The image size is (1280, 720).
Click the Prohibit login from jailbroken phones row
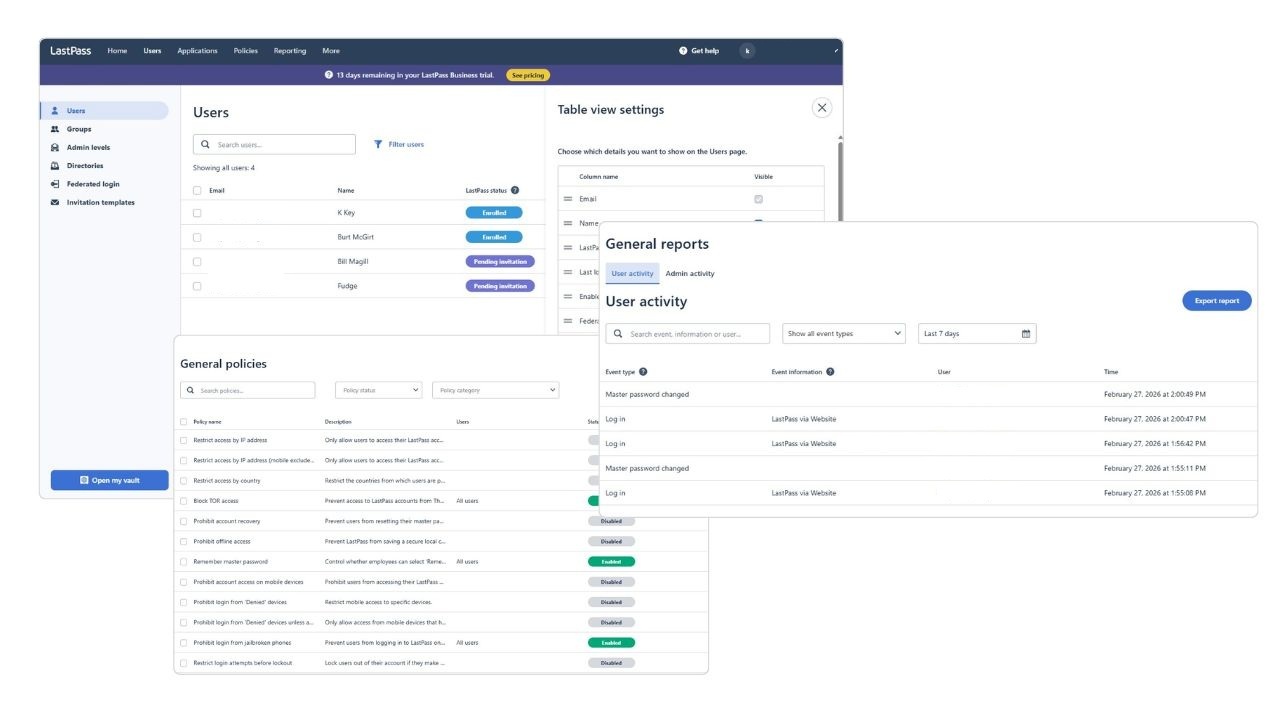tap(441, 643)
